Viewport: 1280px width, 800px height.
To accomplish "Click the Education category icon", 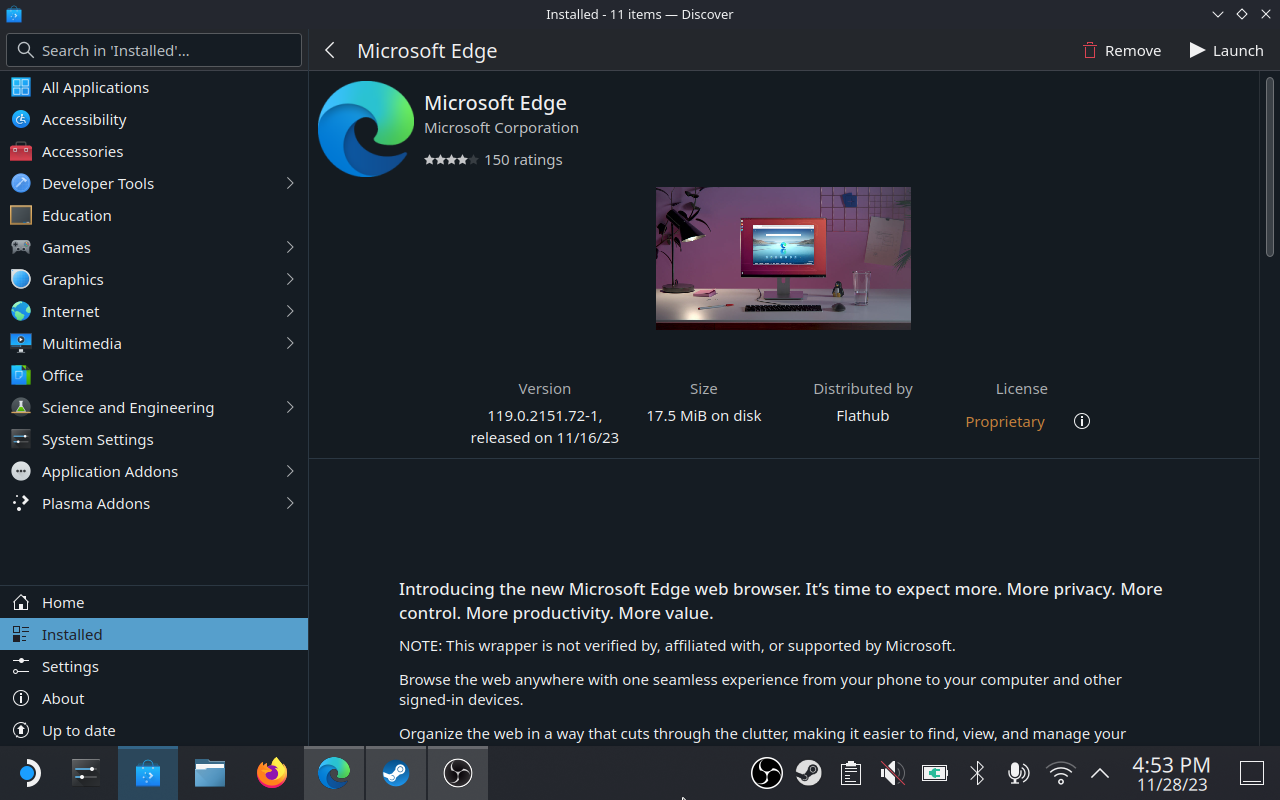I will pyautogui.click(x=21, y=215).
